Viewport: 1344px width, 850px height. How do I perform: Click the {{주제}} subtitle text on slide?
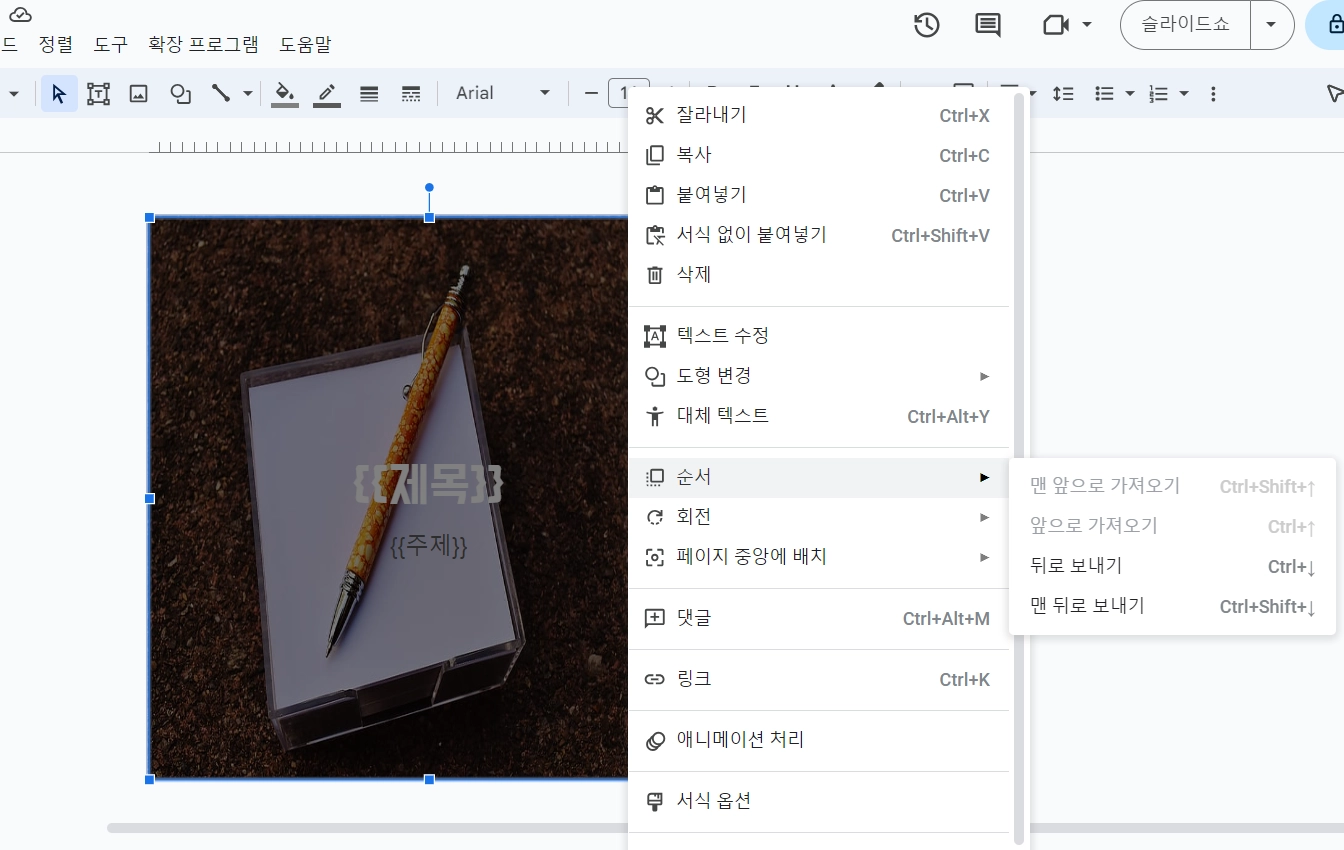pos(428,547)
